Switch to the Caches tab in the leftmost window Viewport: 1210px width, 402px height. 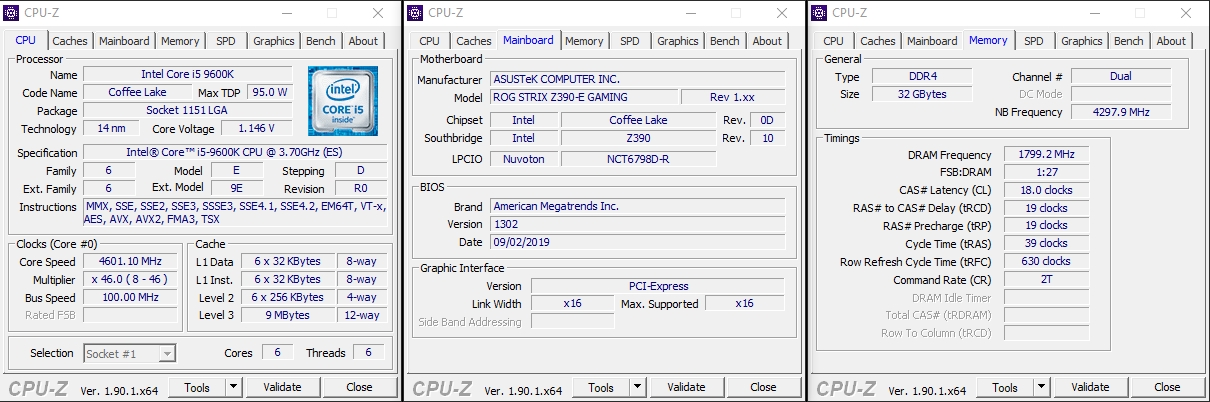pyautogui.click(x=70, y=41)
